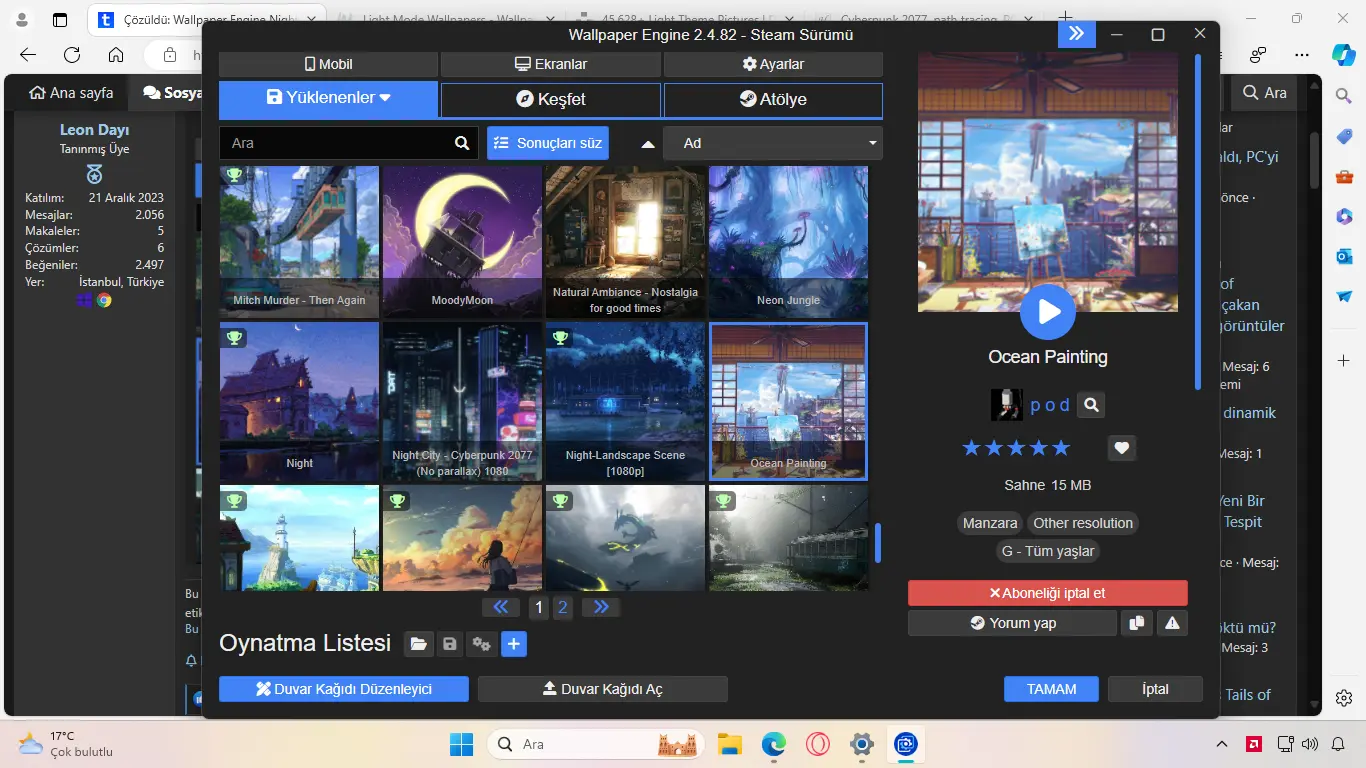The width and height of the screenshot is (1366, 768).
Task: Select Natural Ambiance - Nostalgia wallpaper
Action: coord(625,242)
